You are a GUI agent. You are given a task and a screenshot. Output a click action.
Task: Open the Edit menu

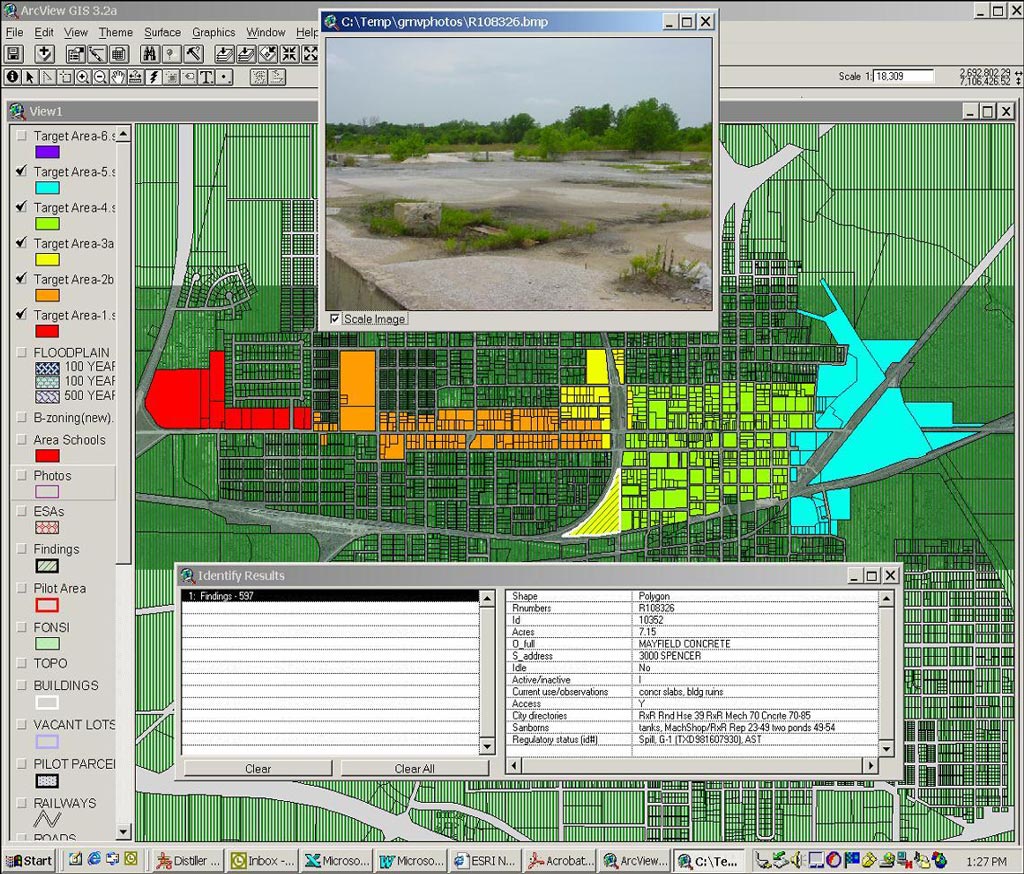click(x=44, y=32)
